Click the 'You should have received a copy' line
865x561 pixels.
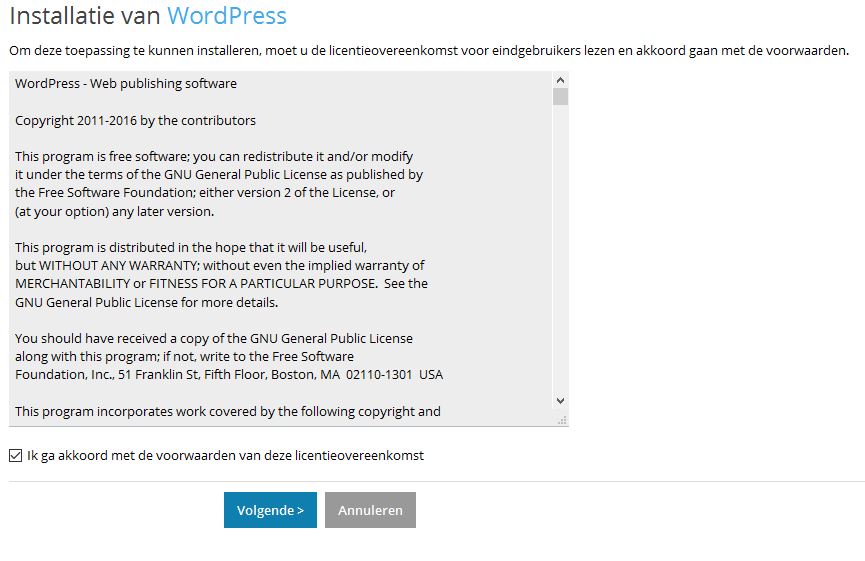point(213,338)
